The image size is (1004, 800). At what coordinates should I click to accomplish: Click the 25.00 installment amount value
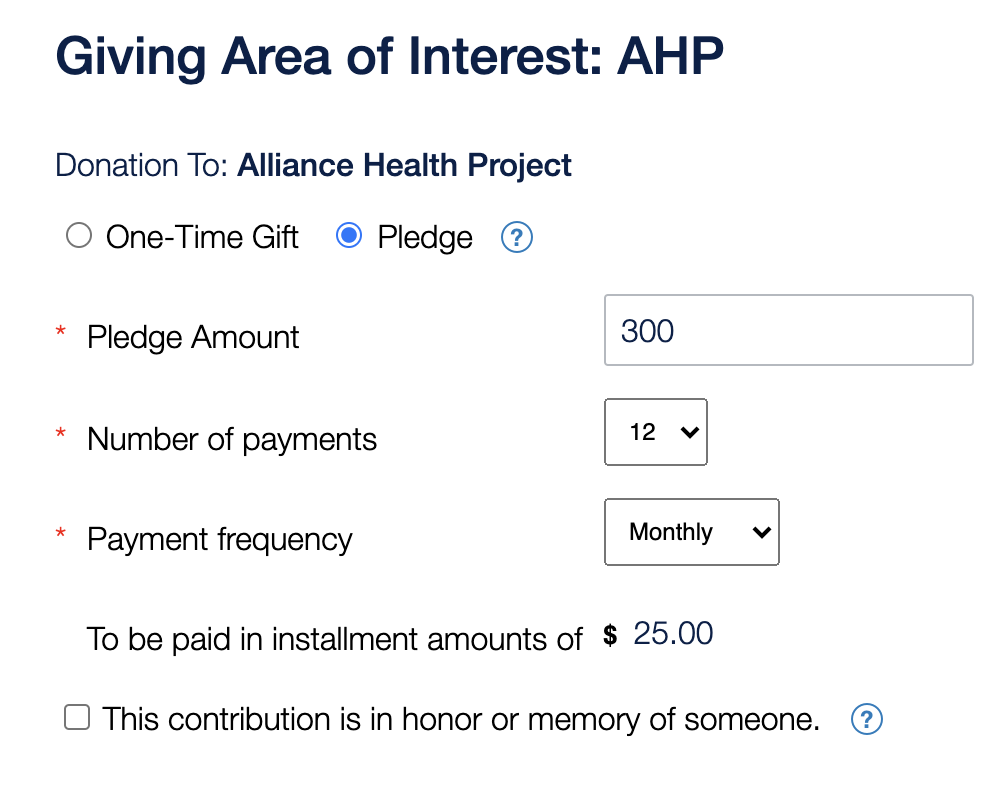pos(673,633)
